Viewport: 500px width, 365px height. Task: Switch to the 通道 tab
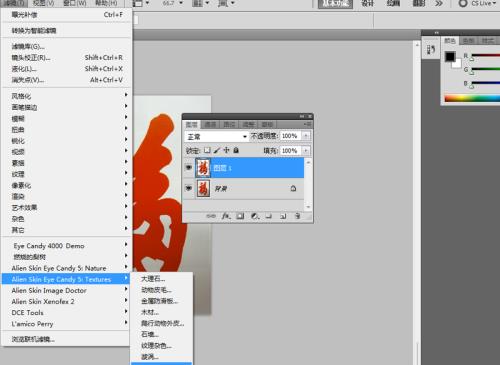(210, 124)
